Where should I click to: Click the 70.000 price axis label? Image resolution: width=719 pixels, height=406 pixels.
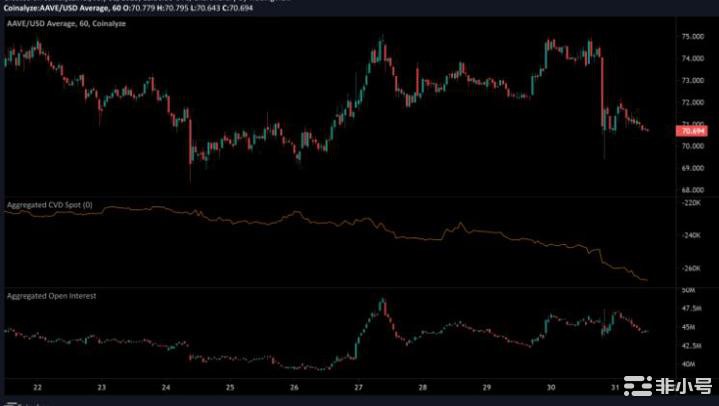point(693,146)
